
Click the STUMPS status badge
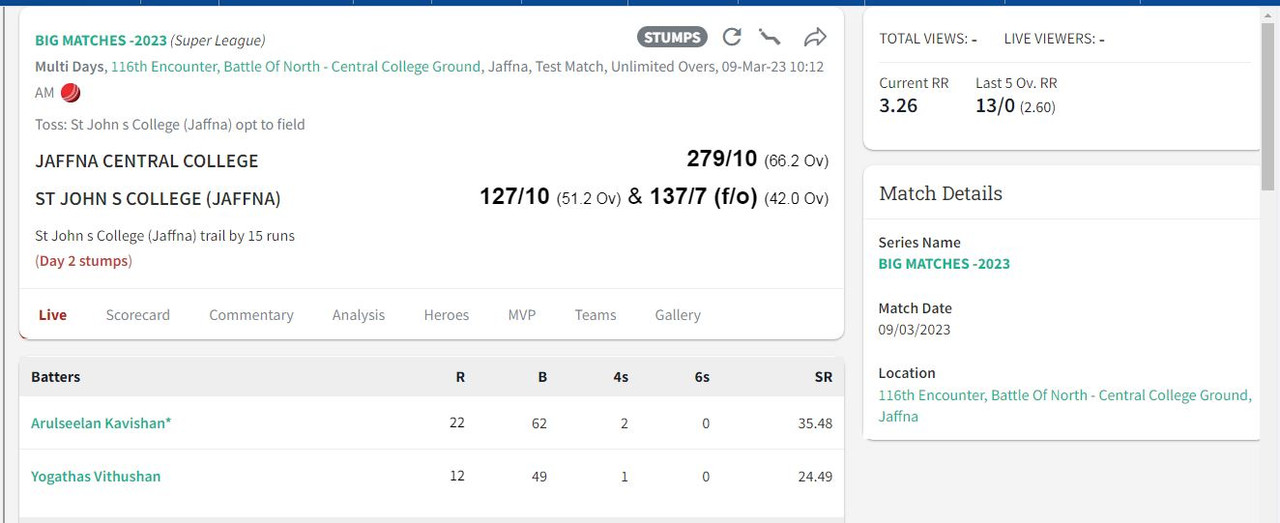point(672,37)
